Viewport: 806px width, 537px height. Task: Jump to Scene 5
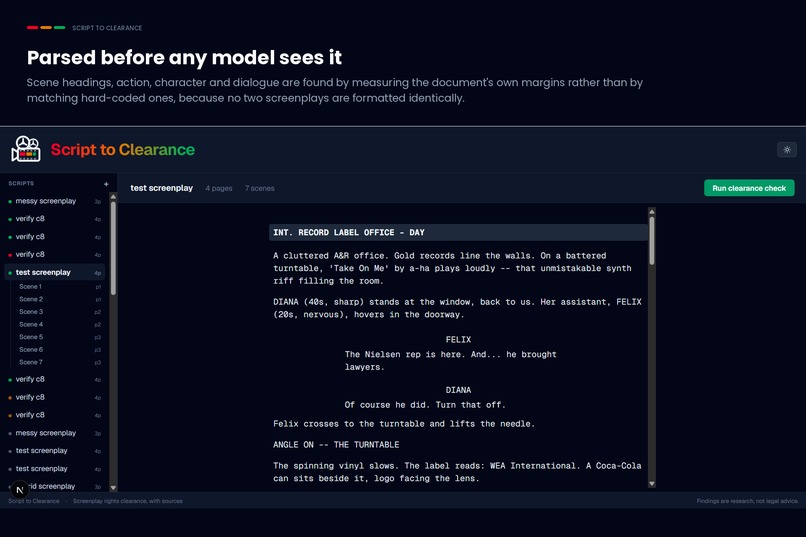59,337
